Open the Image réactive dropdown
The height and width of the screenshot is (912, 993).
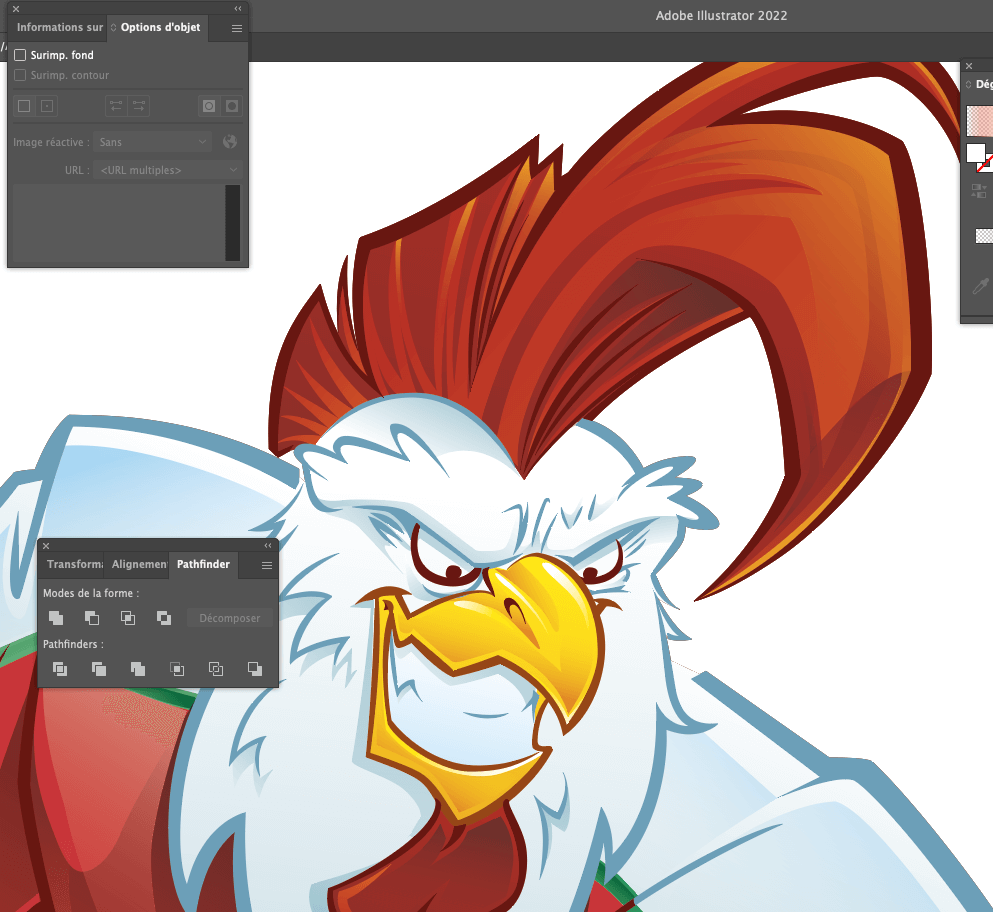(154, 142)
